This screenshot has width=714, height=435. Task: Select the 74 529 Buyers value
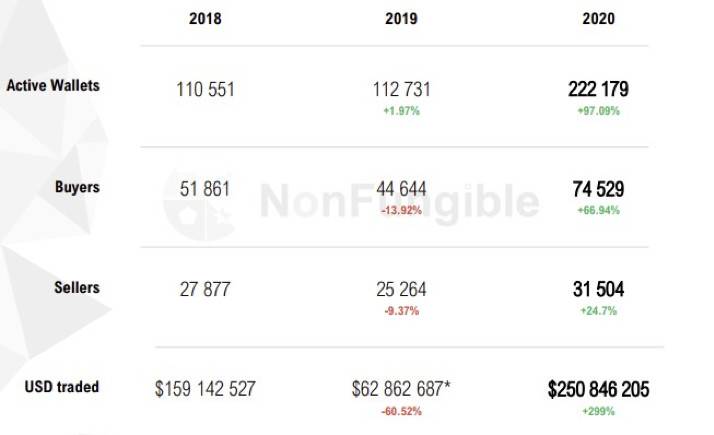[x=598, y=190]
